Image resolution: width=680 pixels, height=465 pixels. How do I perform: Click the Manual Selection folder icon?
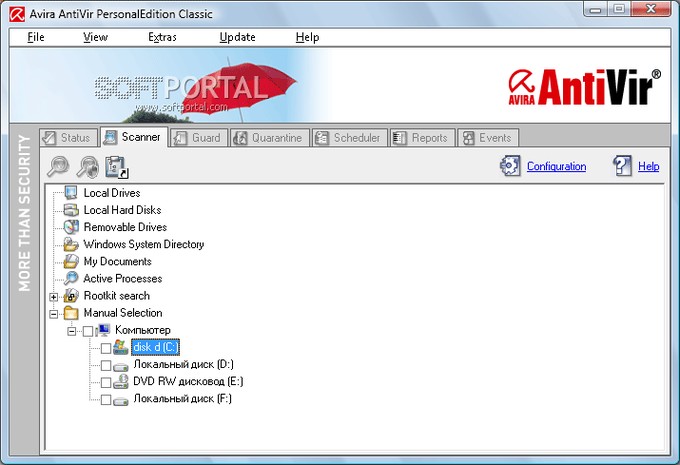pyautogui.click(x=71, y=313)
